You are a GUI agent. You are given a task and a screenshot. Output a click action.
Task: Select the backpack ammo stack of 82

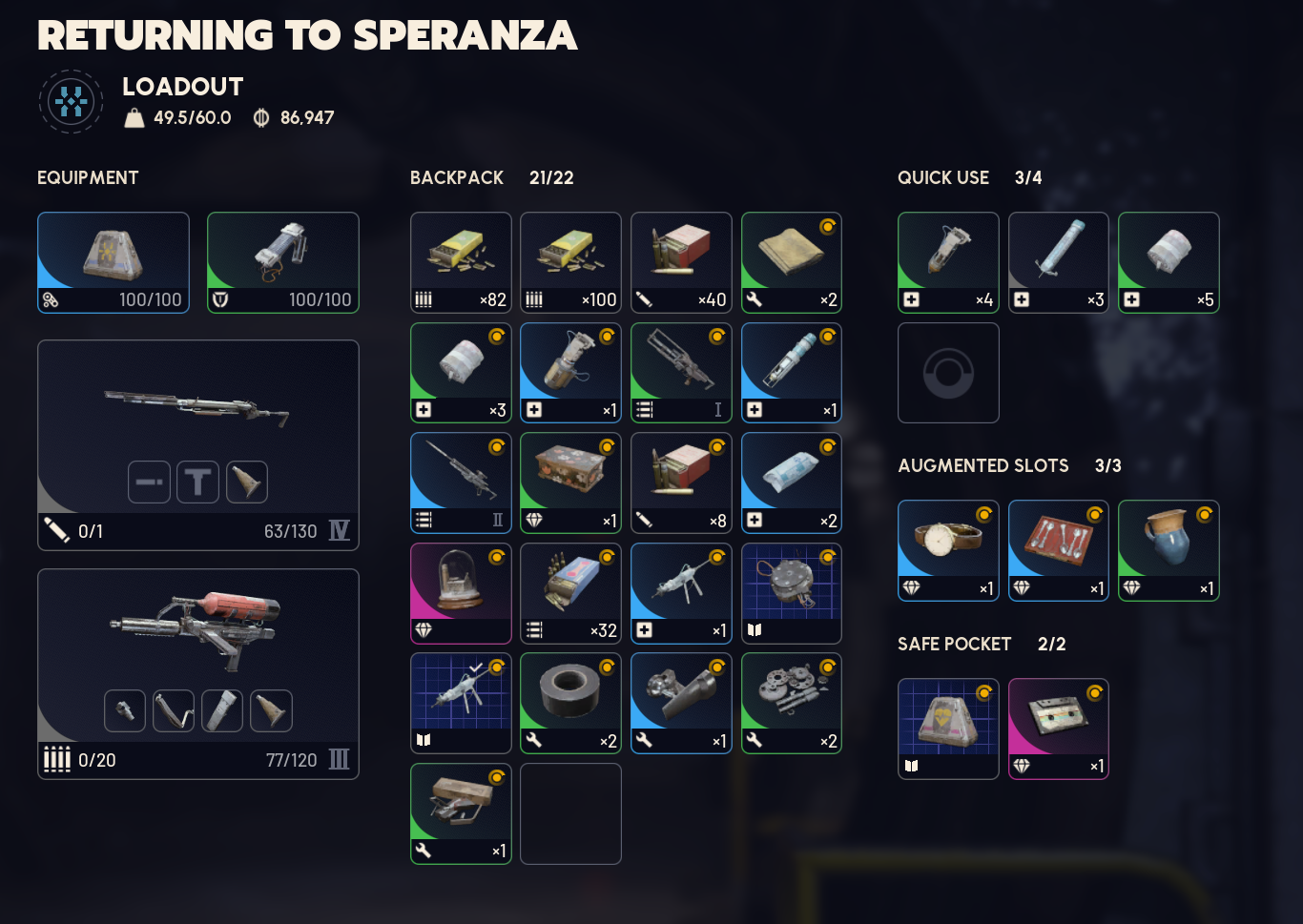(461, 262)
